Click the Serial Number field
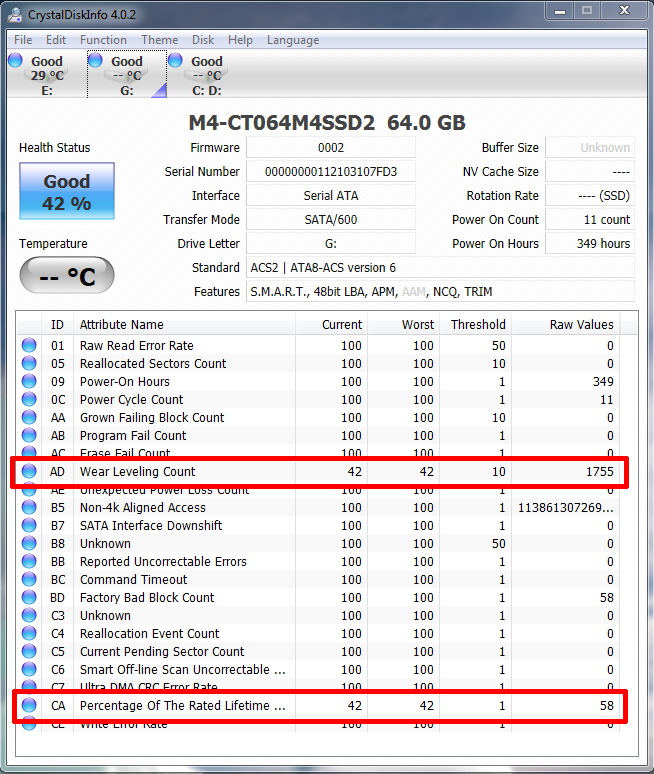Viewport: 654px width, 774px height. (x=331, y=172)
